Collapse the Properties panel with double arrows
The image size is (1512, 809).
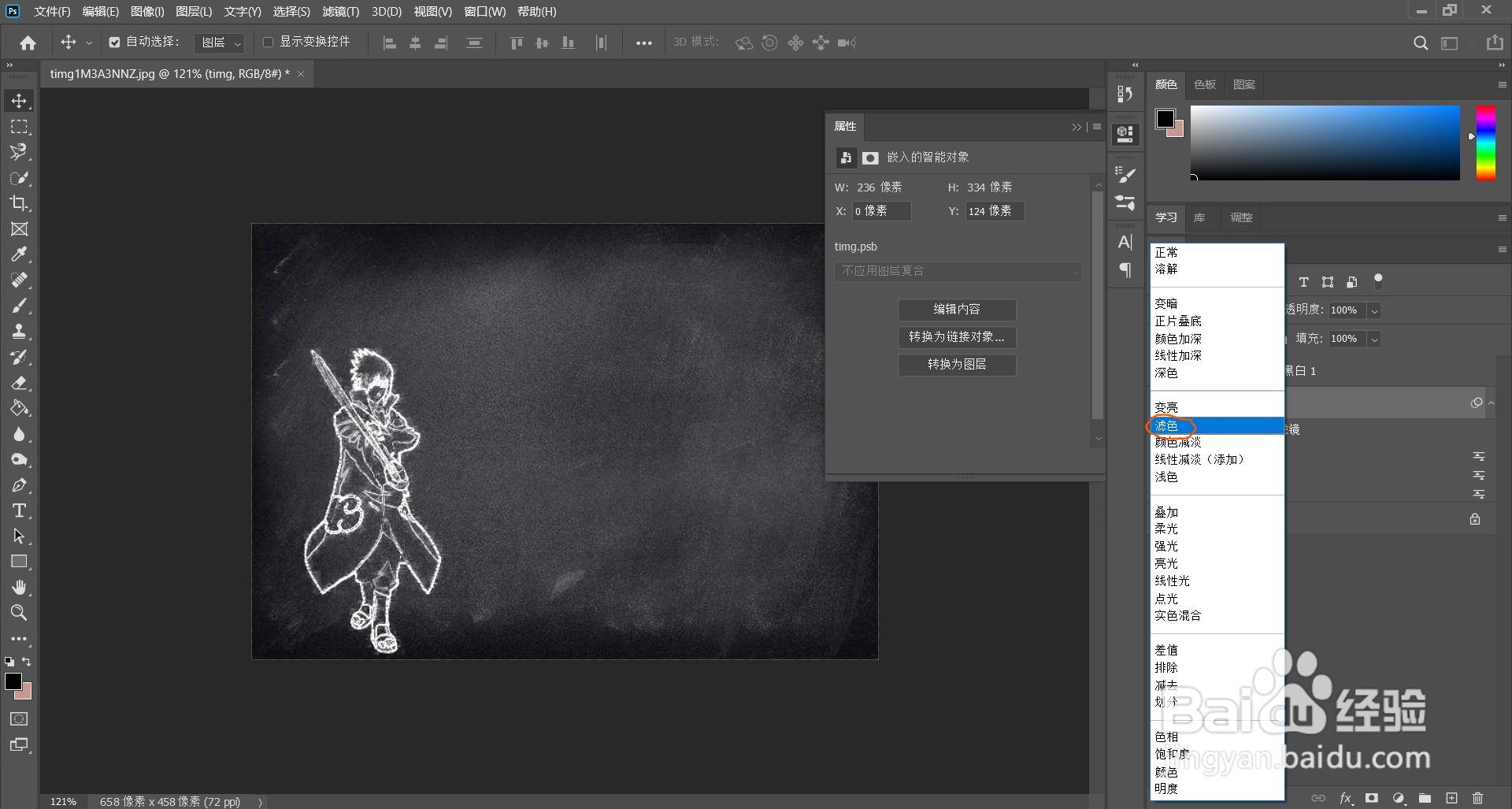1077,127
